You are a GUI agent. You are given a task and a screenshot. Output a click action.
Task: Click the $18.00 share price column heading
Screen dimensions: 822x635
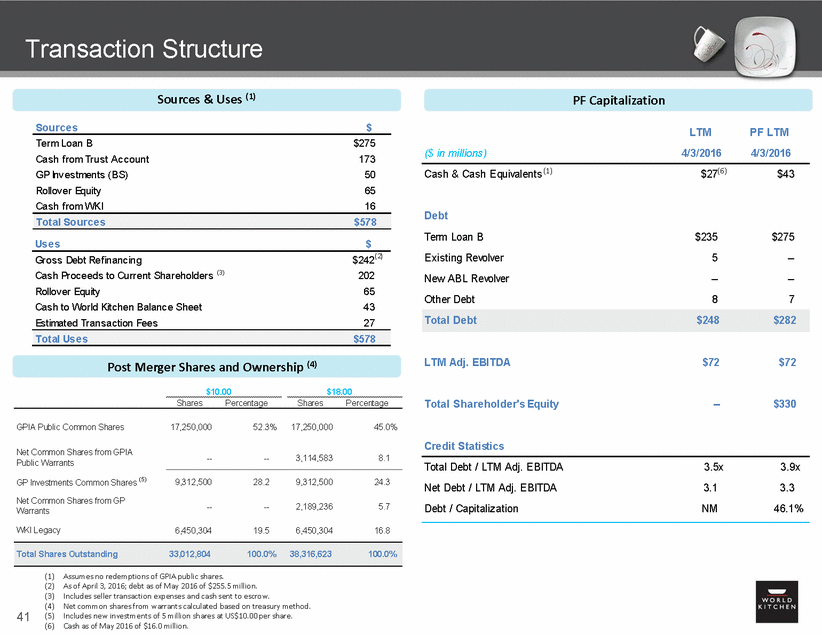[342, 392]
